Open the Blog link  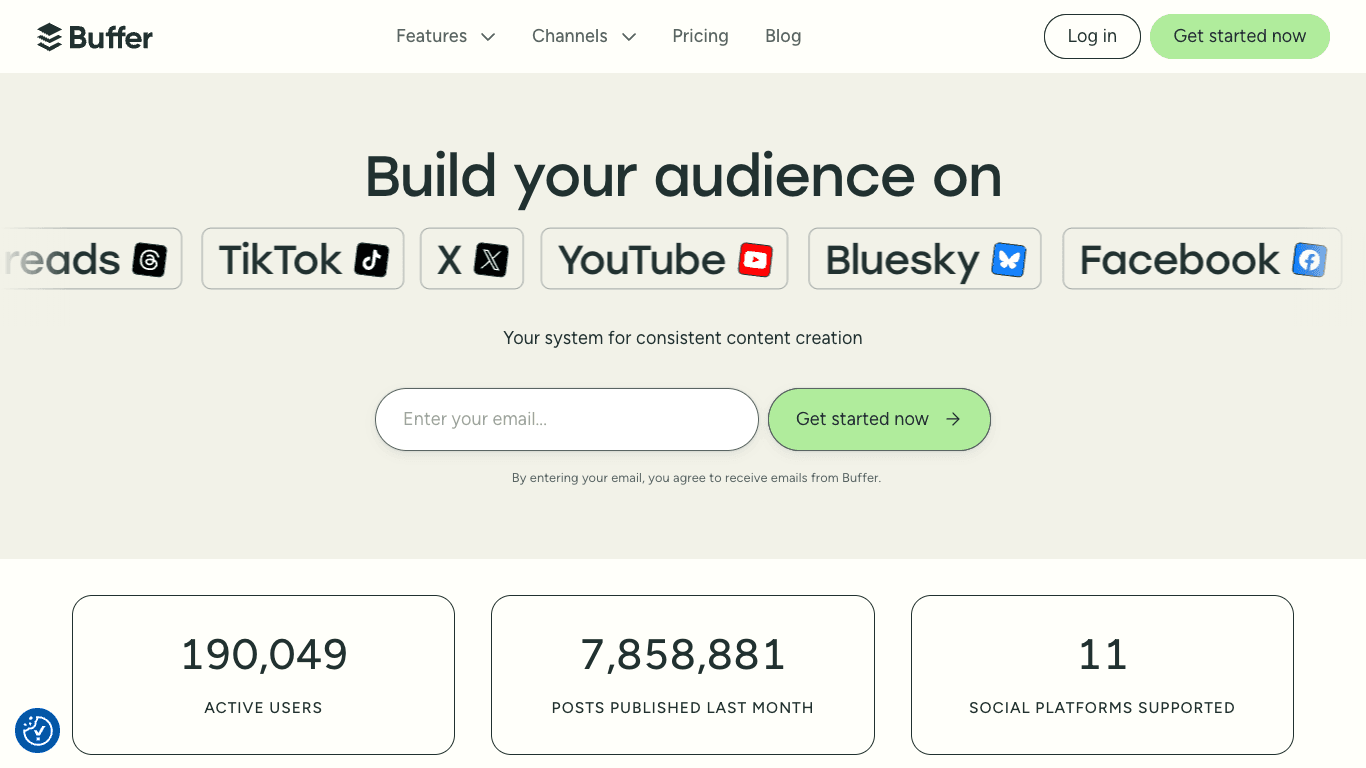point(783,36)
